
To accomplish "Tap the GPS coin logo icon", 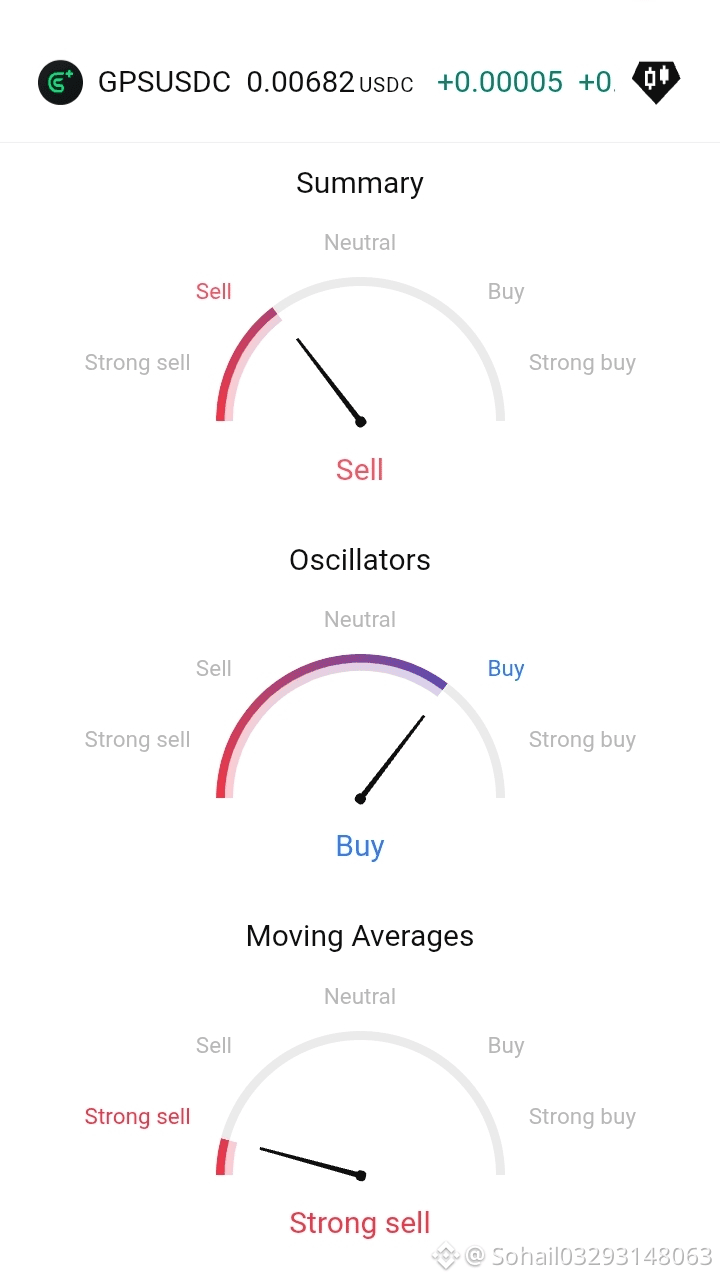I will click(60, 82).
